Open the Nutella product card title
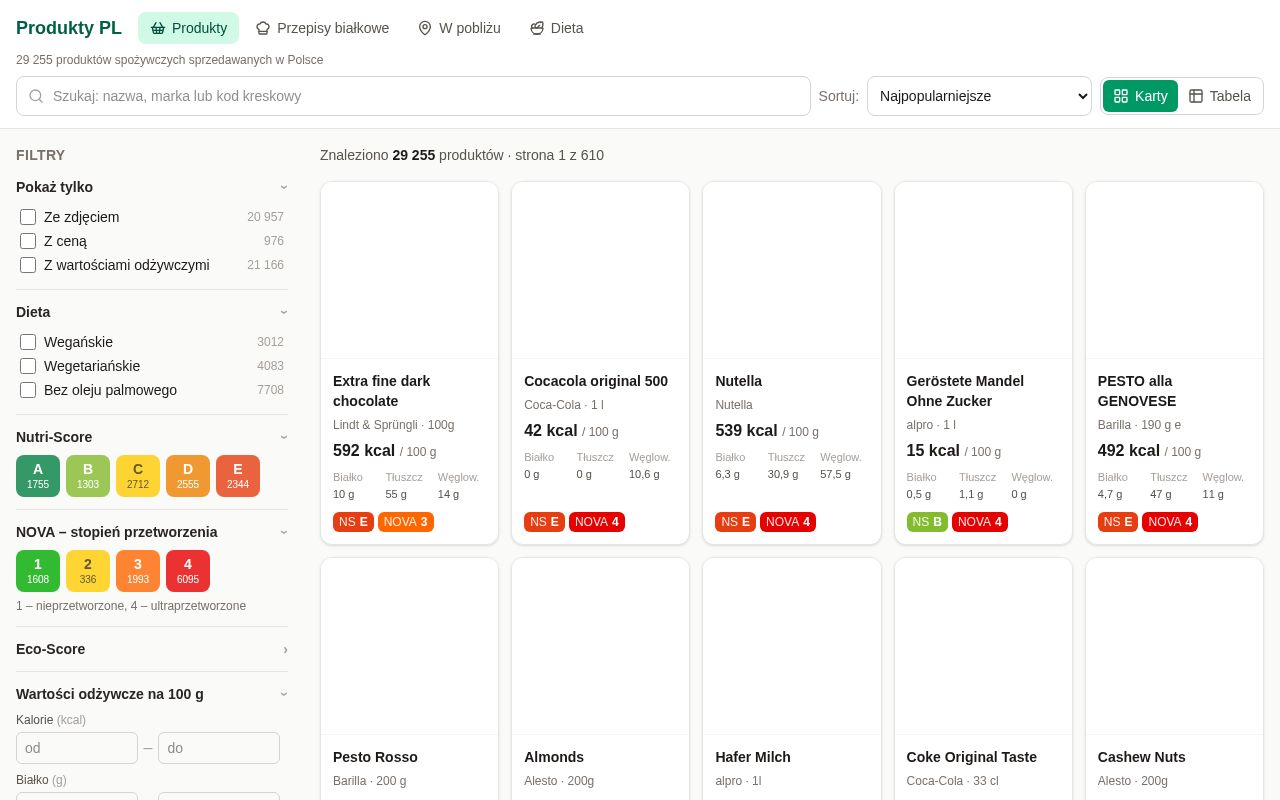 (x=738, y=381)
